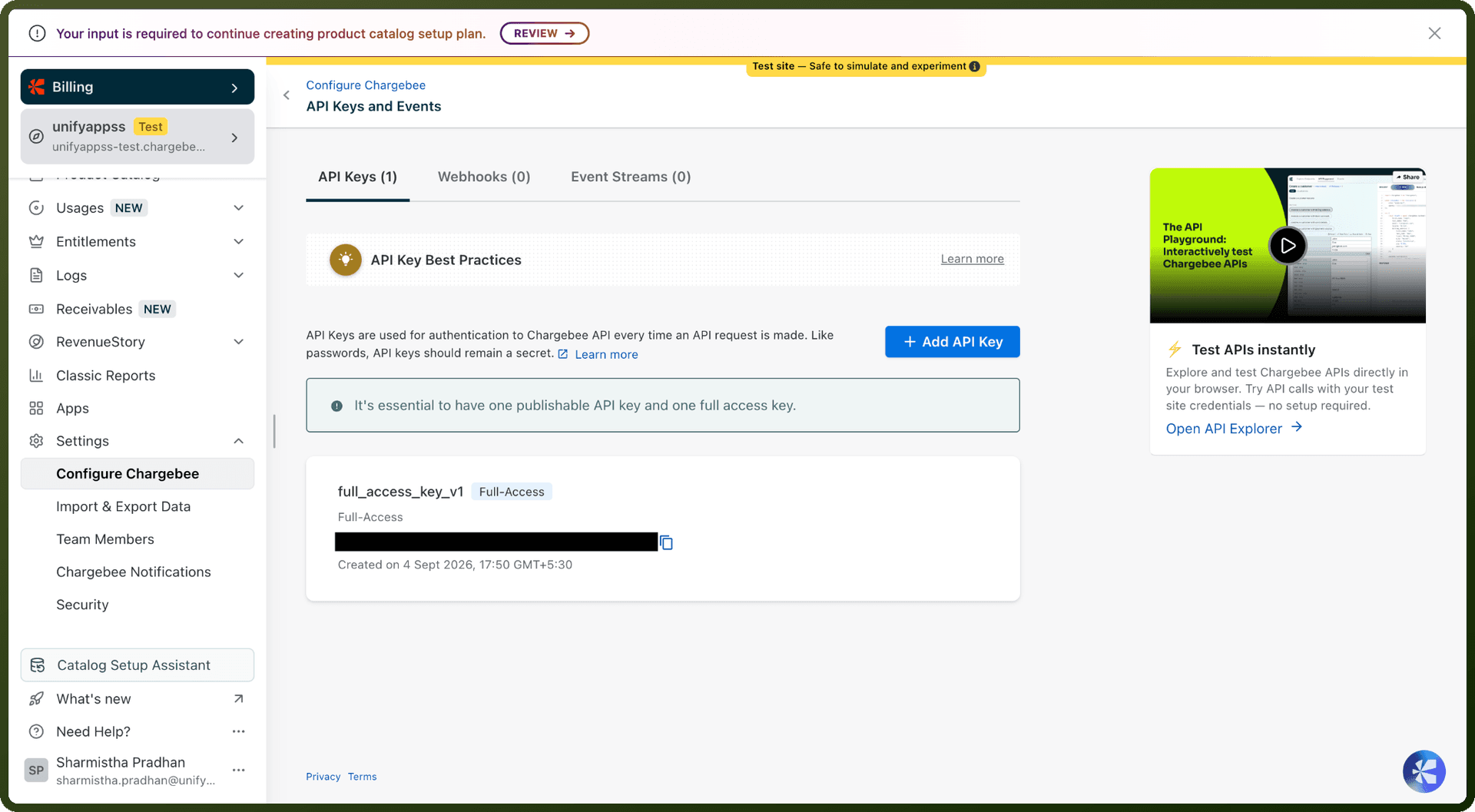1475x812 pixels.
Task: Switch to the Webhooks tab
Action: [x=484, y=177]
